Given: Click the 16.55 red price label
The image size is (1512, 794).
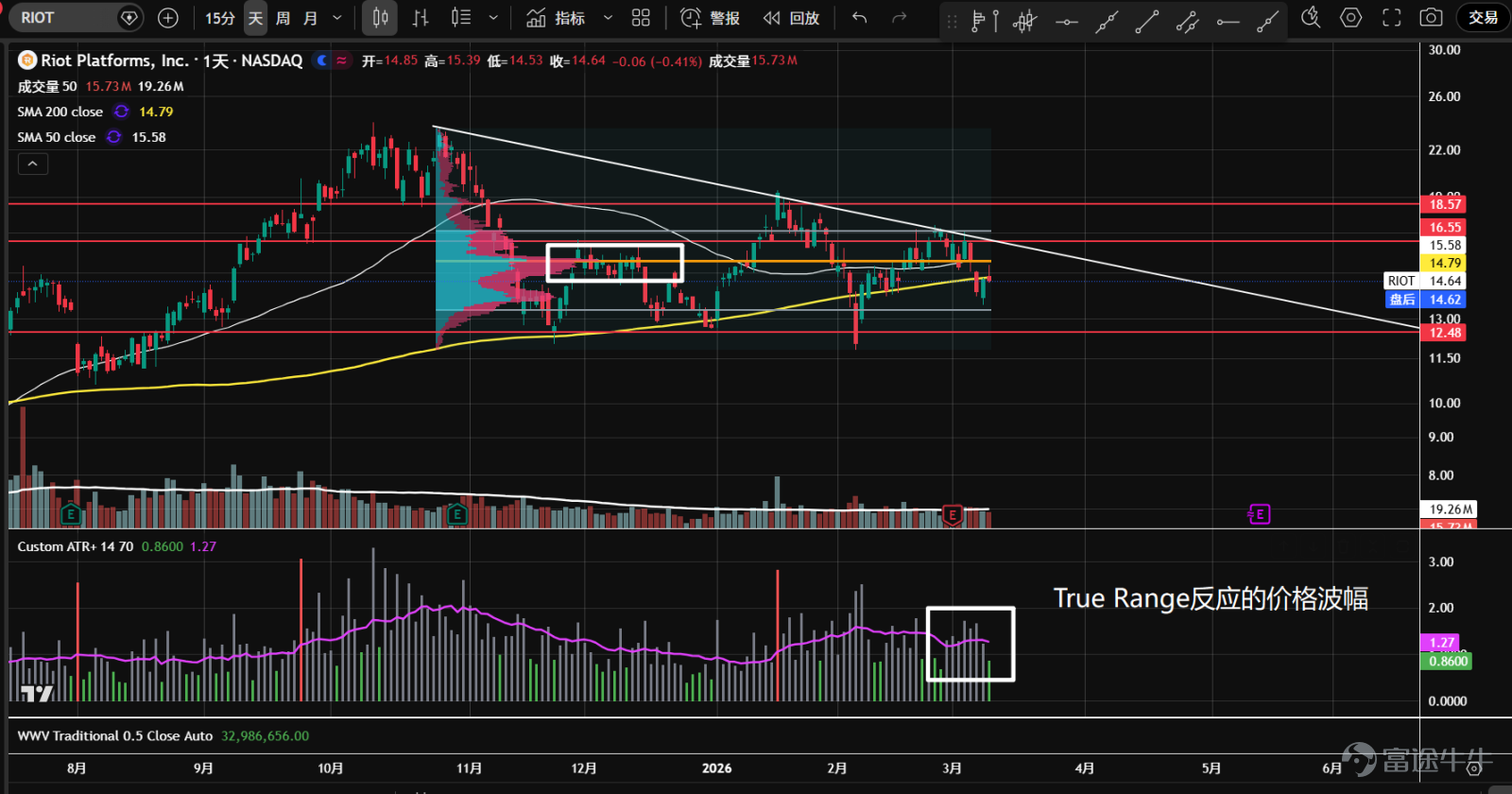Looking at the screenshot, I should (1444, 227).
